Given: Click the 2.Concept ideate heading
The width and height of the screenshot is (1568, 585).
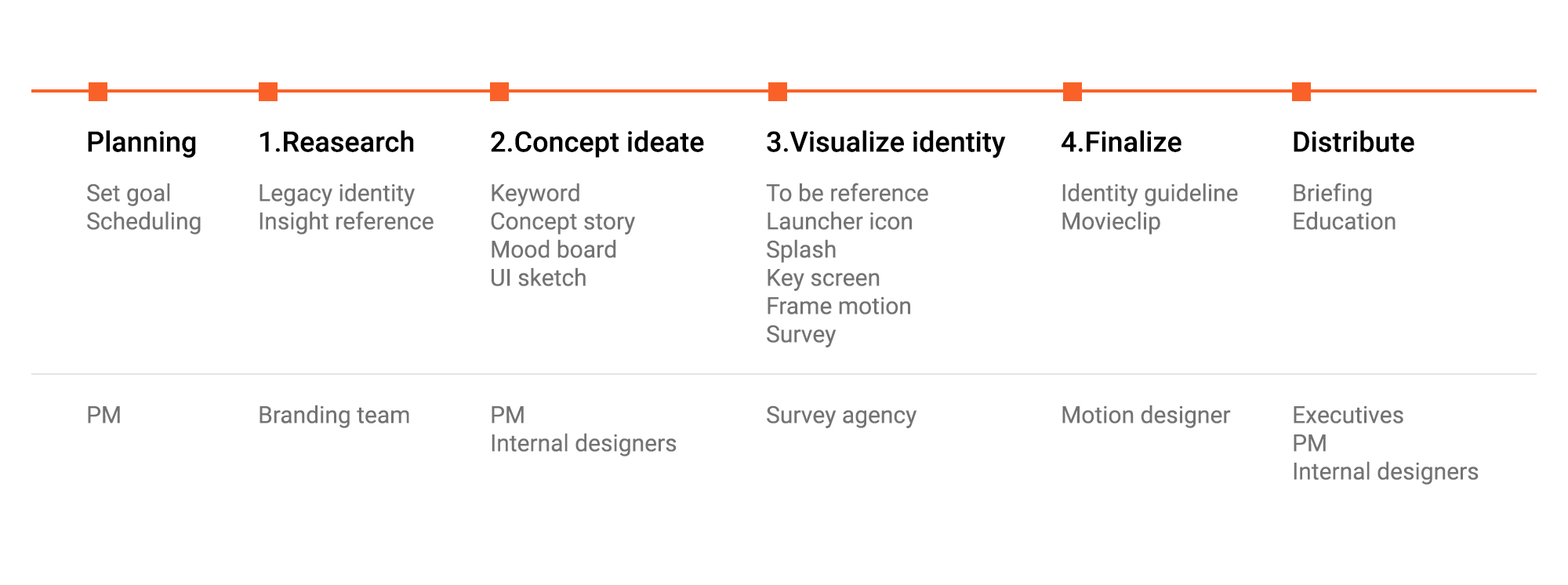Looking at the screenshot, I should pos(597,143).
